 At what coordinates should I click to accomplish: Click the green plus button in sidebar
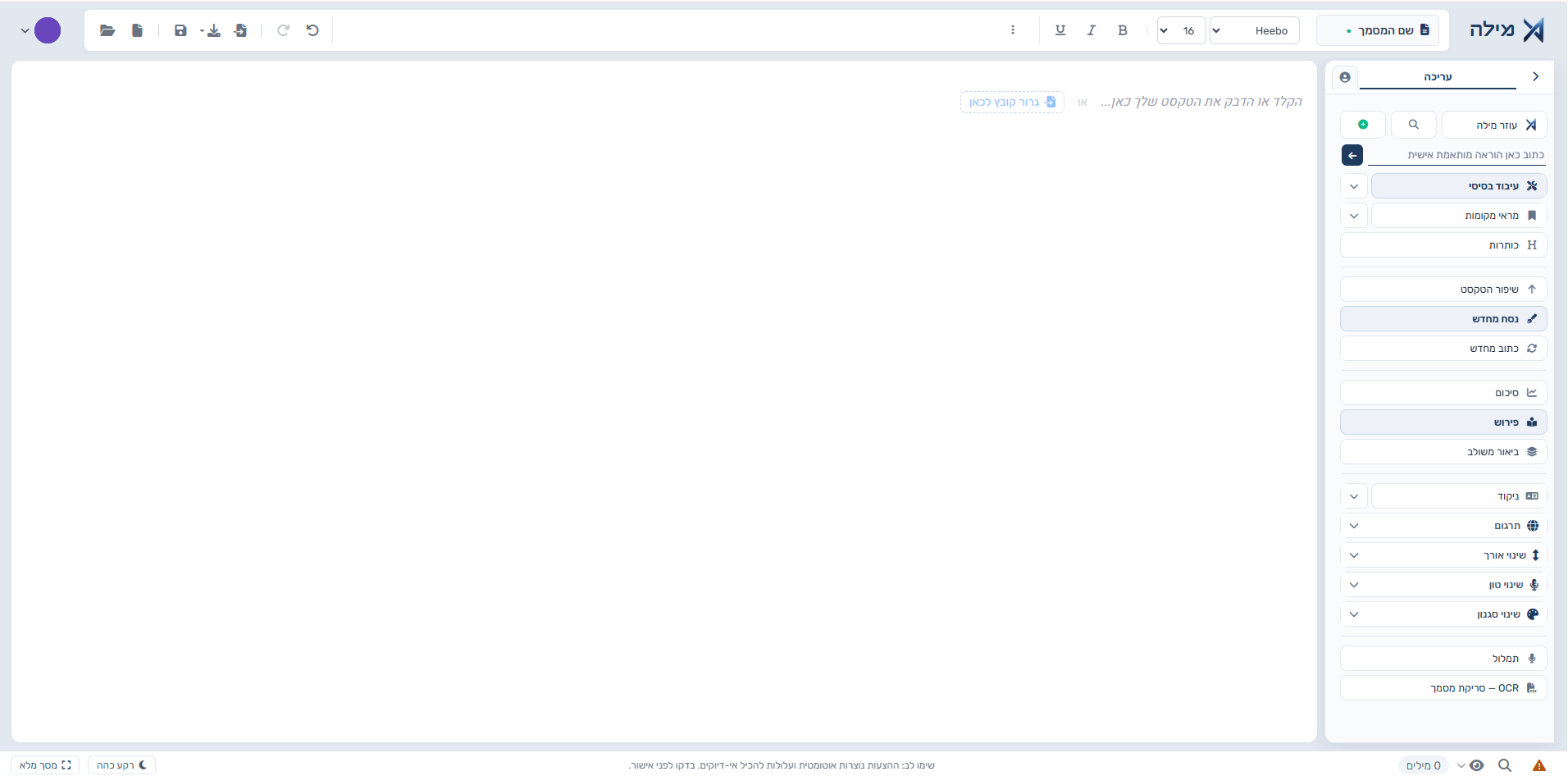click(1363, 125)
